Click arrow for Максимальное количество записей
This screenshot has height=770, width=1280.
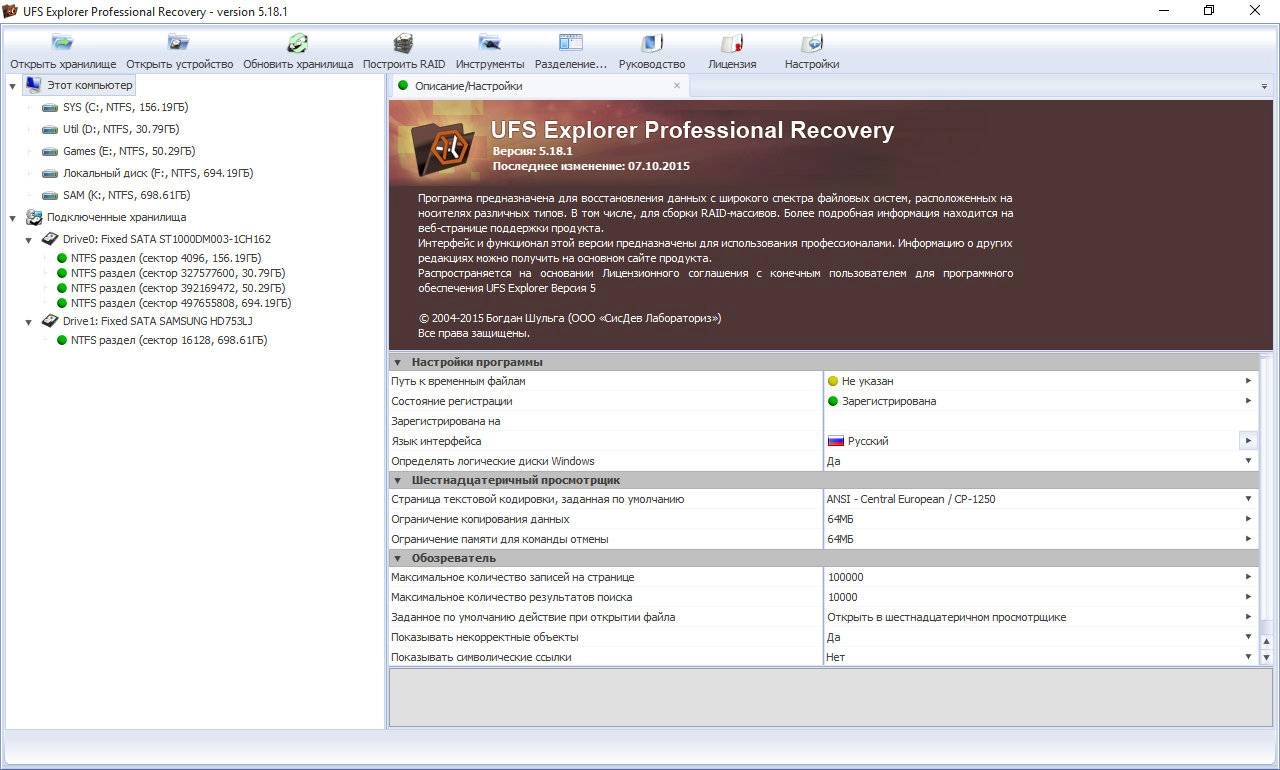click(x=1248, y=577)
